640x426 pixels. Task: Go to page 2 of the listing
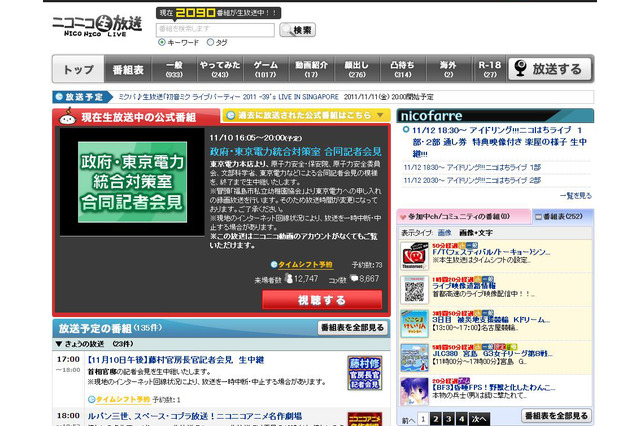tap(436, 419)
